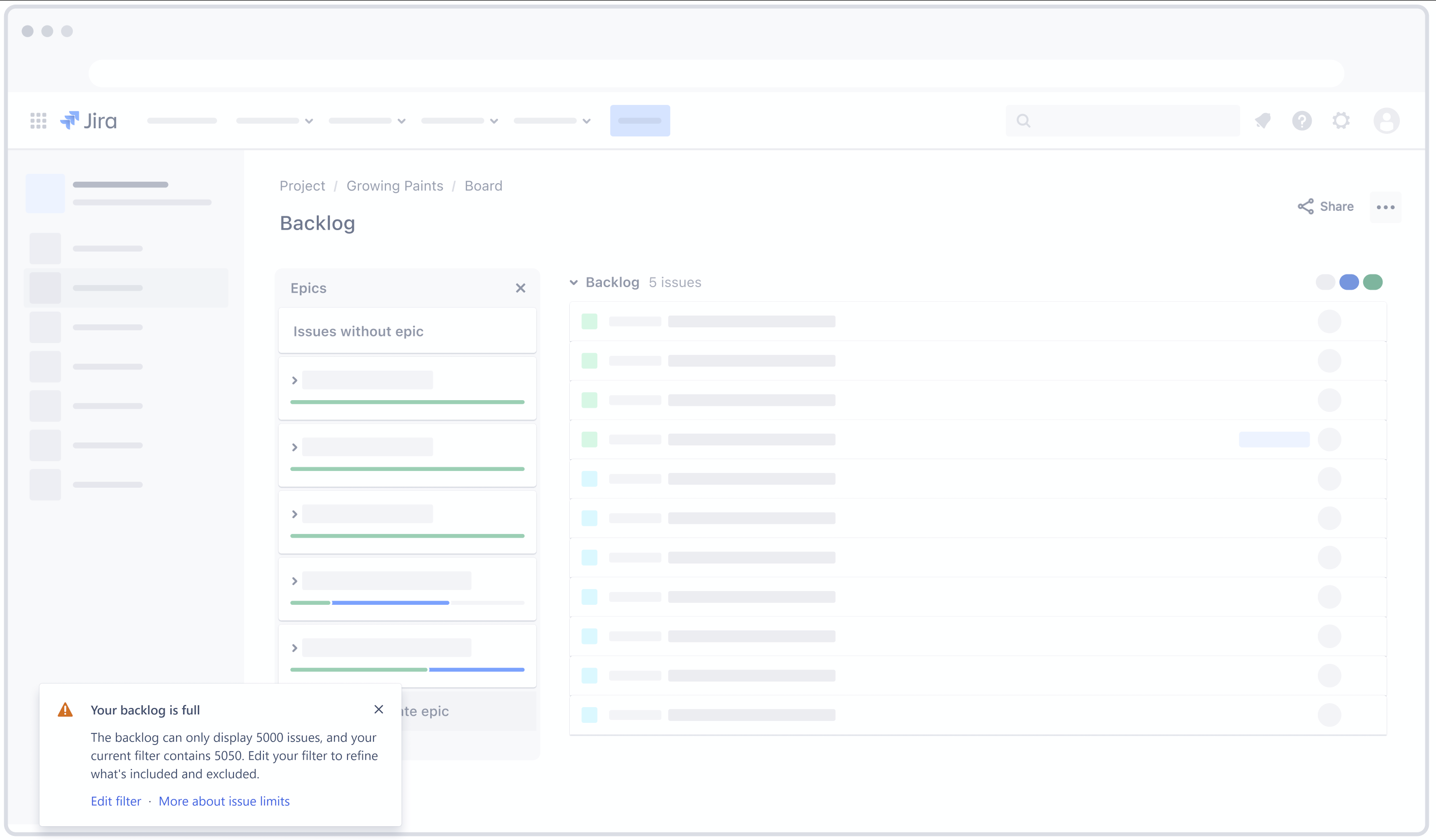Open the app switcher grid icon
Viewport: 1436px width, 840px height.
click(x=38, y=121)
